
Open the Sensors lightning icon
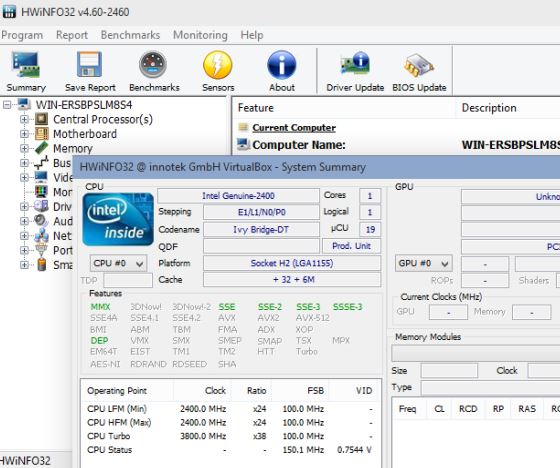click(218, 65)
